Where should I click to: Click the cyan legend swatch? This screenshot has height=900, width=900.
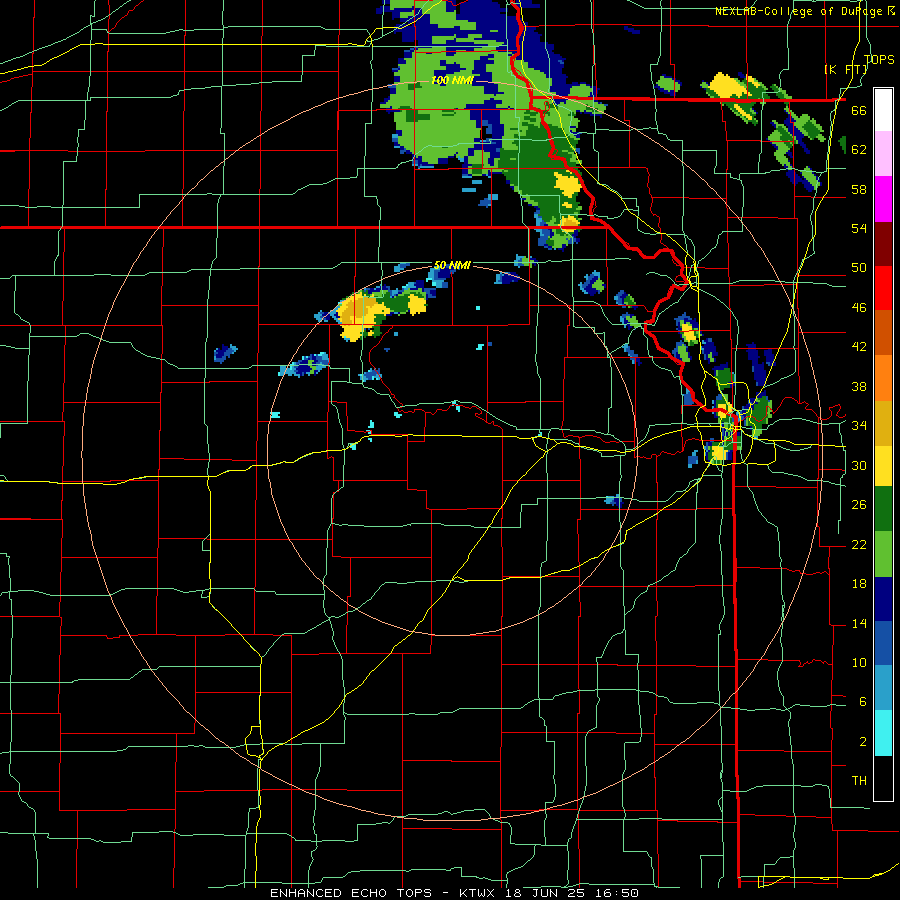(x=883, y=733)
